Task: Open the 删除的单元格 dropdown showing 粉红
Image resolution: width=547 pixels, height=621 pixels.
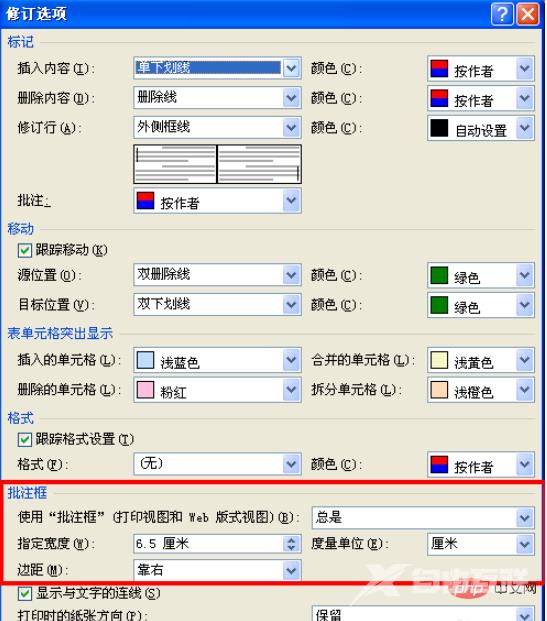Action: click(217, 390)
